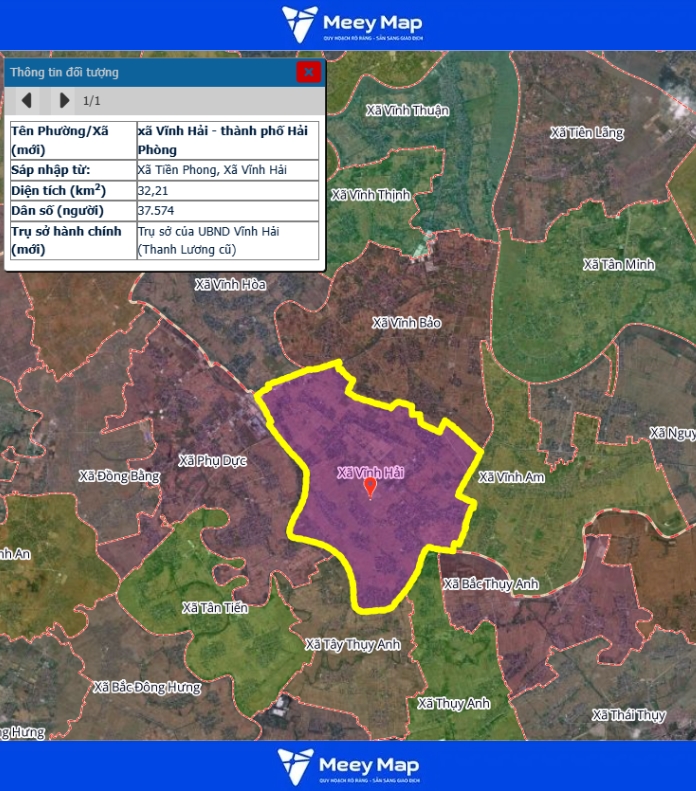Pick the Xã Tân Minh green region label

click(x=618, y=265)
